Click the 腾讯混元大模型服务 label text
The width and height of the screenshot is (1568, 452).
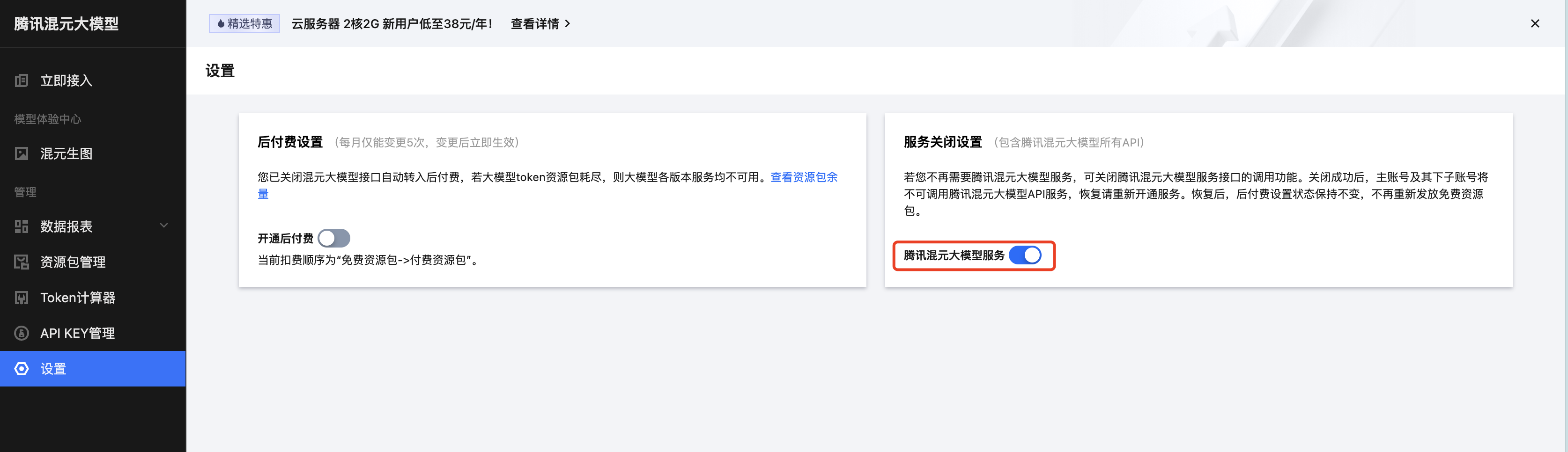[954, 255]
